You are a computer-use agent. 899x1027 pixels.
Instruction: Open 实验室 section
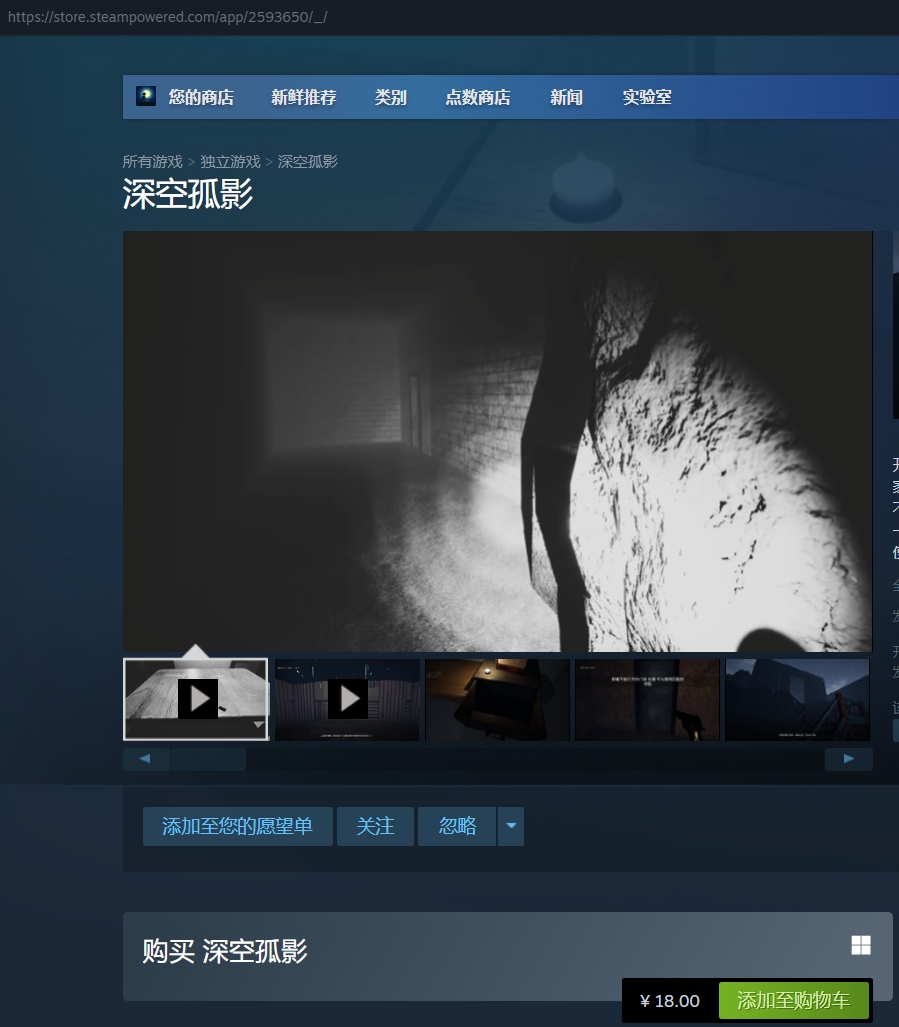click(x=647, y=97)
